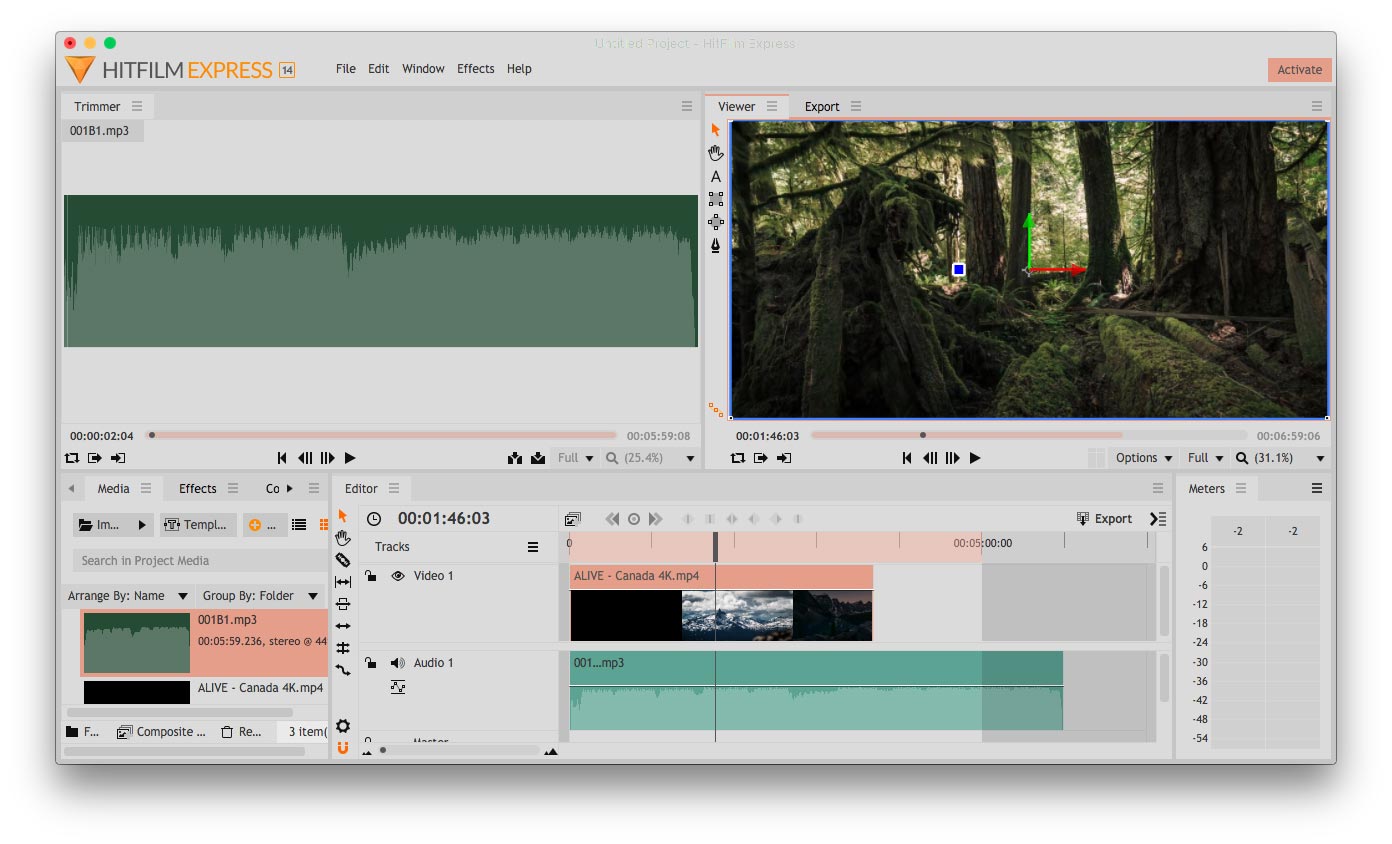The image size is (1392, 844).
Task: Select the Editor slide edit tool
Action: [x=343, y=604]
